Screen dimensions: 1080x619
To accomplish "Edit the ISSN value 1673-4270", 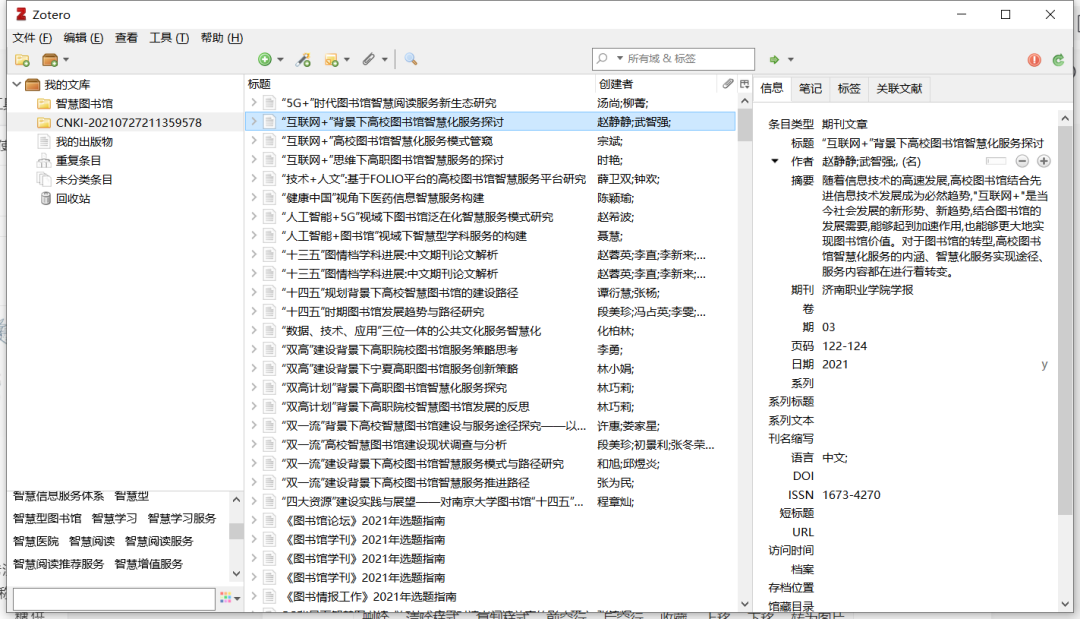I will point(851,494).
